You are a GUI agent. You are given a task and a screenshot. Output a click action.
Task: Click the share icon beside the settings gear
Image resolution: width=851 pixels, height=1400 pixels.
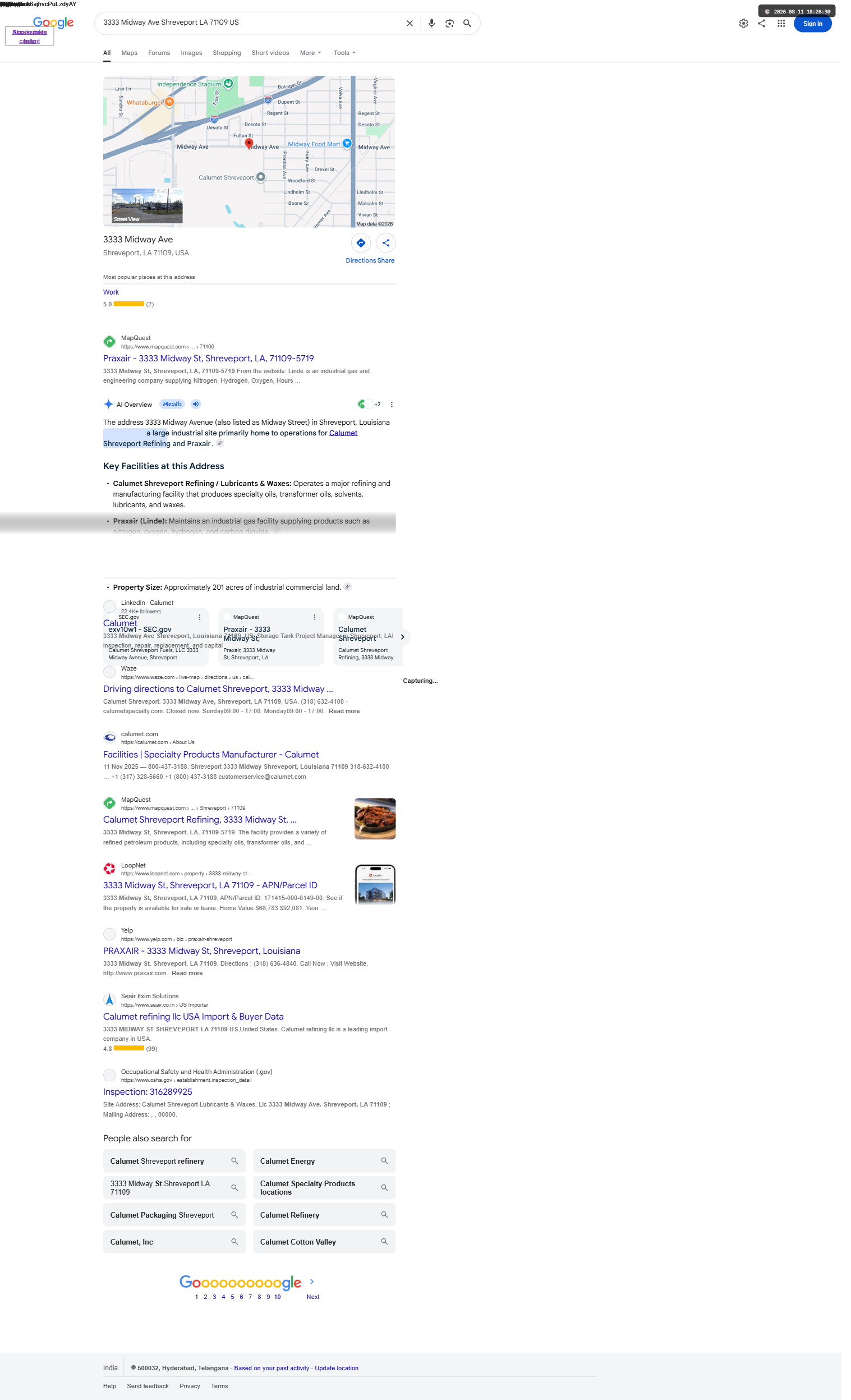[761, 24]
